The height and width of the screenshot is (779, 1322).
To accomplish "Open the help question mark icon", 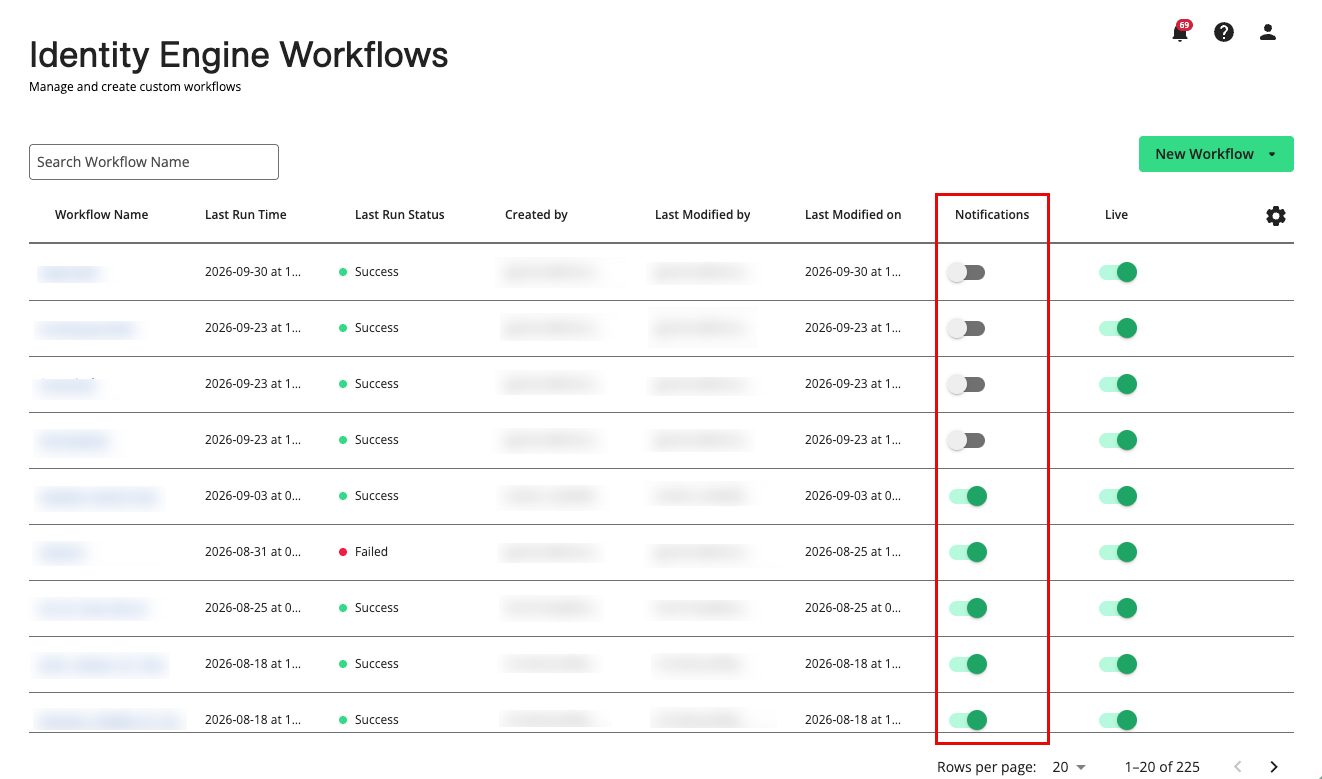I will coord(1224,32).
